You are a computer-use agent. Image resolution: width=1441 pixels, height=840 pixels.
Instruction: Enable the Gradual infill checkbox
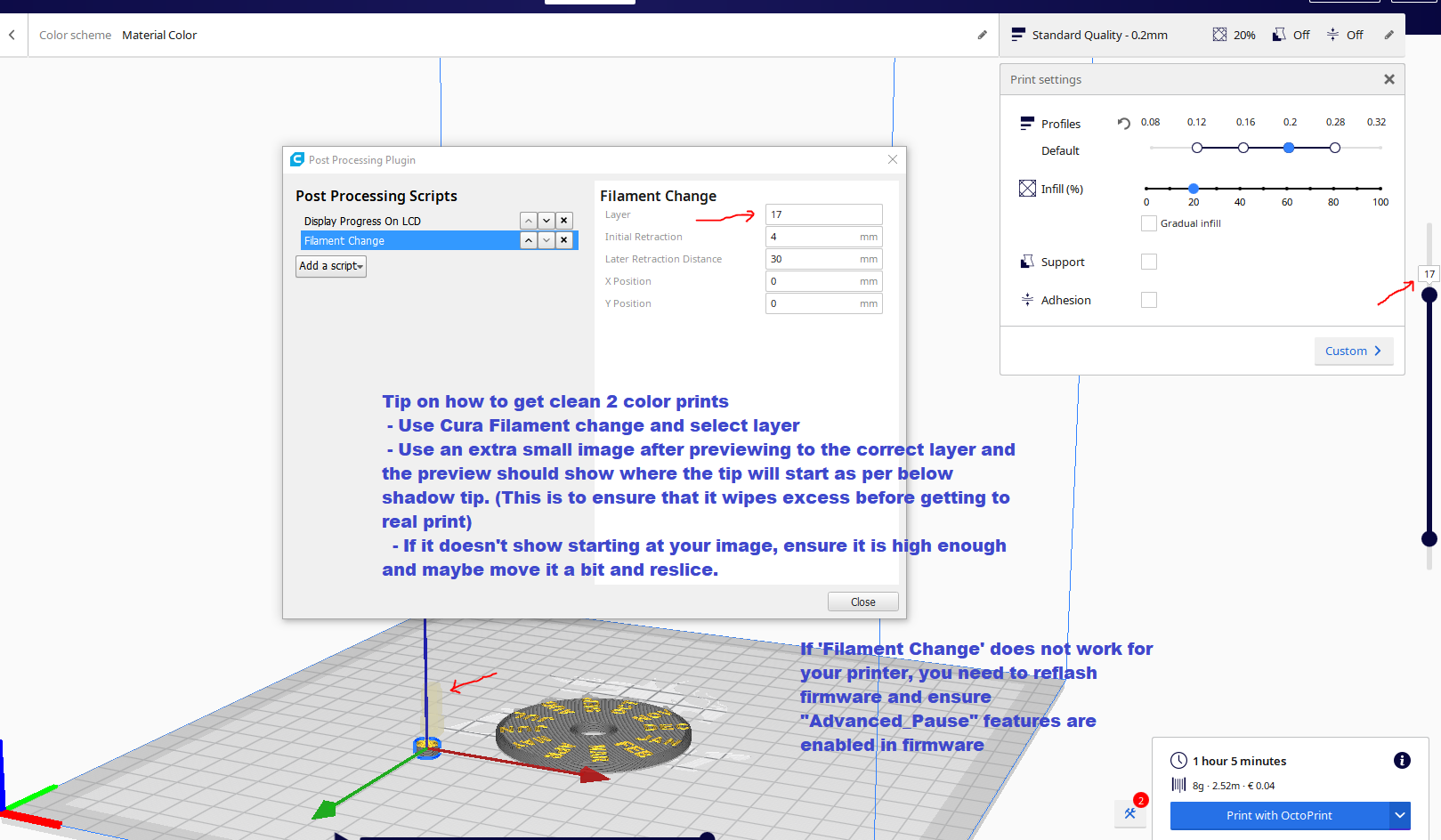[x=1149, y=223]
